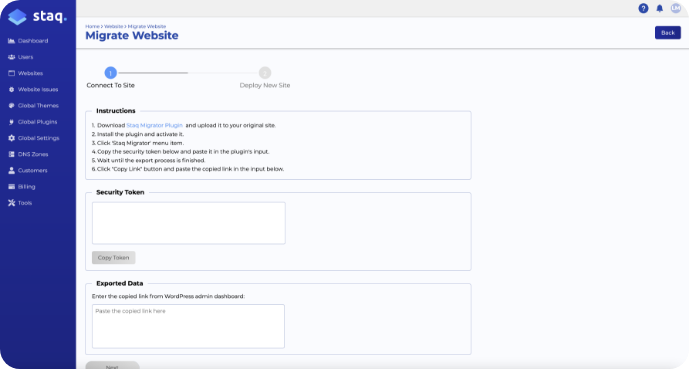Open the help question mark icon
The height and width of the screenshot is (369, 689).
pyautogui.click(x=643, y=8)
